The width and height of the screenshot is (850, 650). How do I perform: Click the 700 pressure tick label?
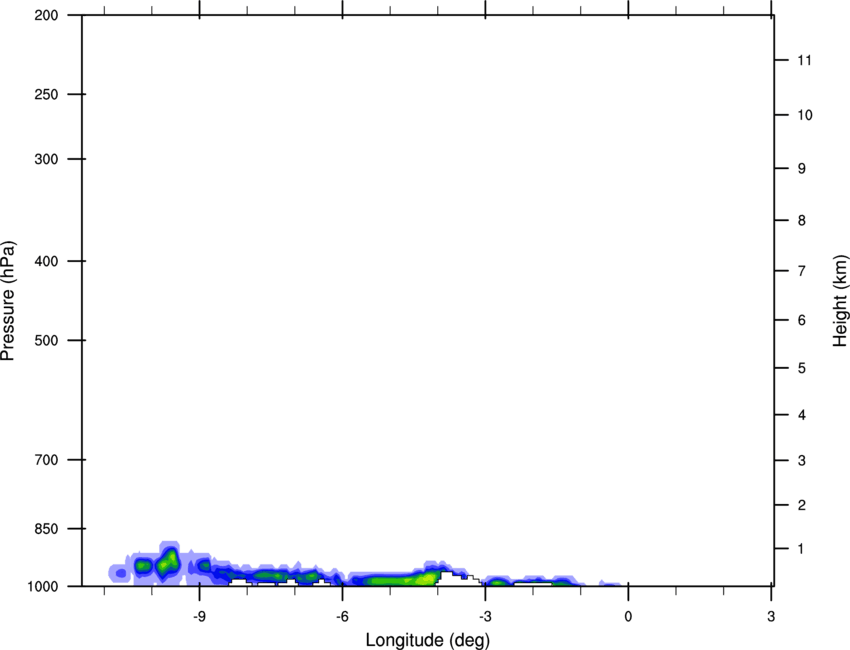click(46, 460)
